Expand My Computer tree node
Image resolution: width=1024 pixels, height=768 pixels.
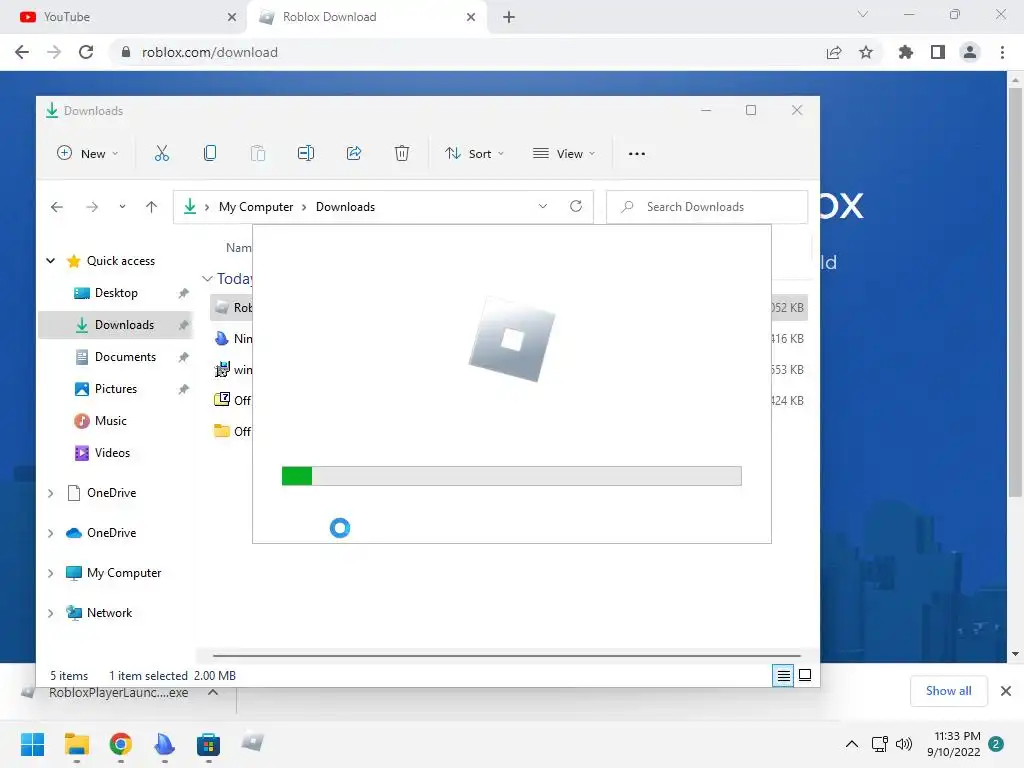tap(50, 573)
